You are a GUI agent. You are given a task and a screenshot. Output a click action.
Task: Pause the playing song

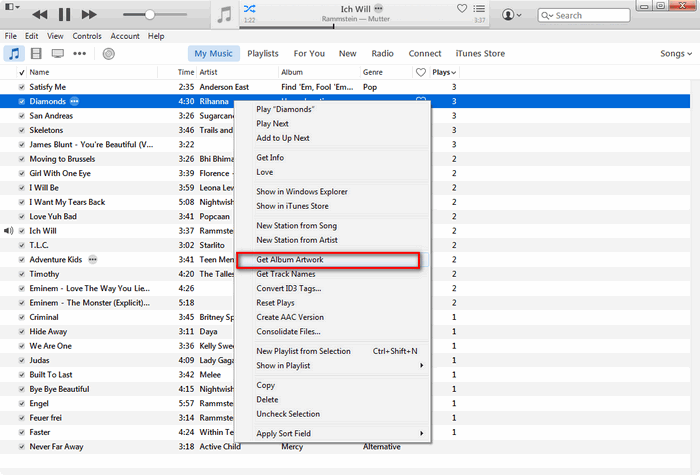tap(64, 15)
